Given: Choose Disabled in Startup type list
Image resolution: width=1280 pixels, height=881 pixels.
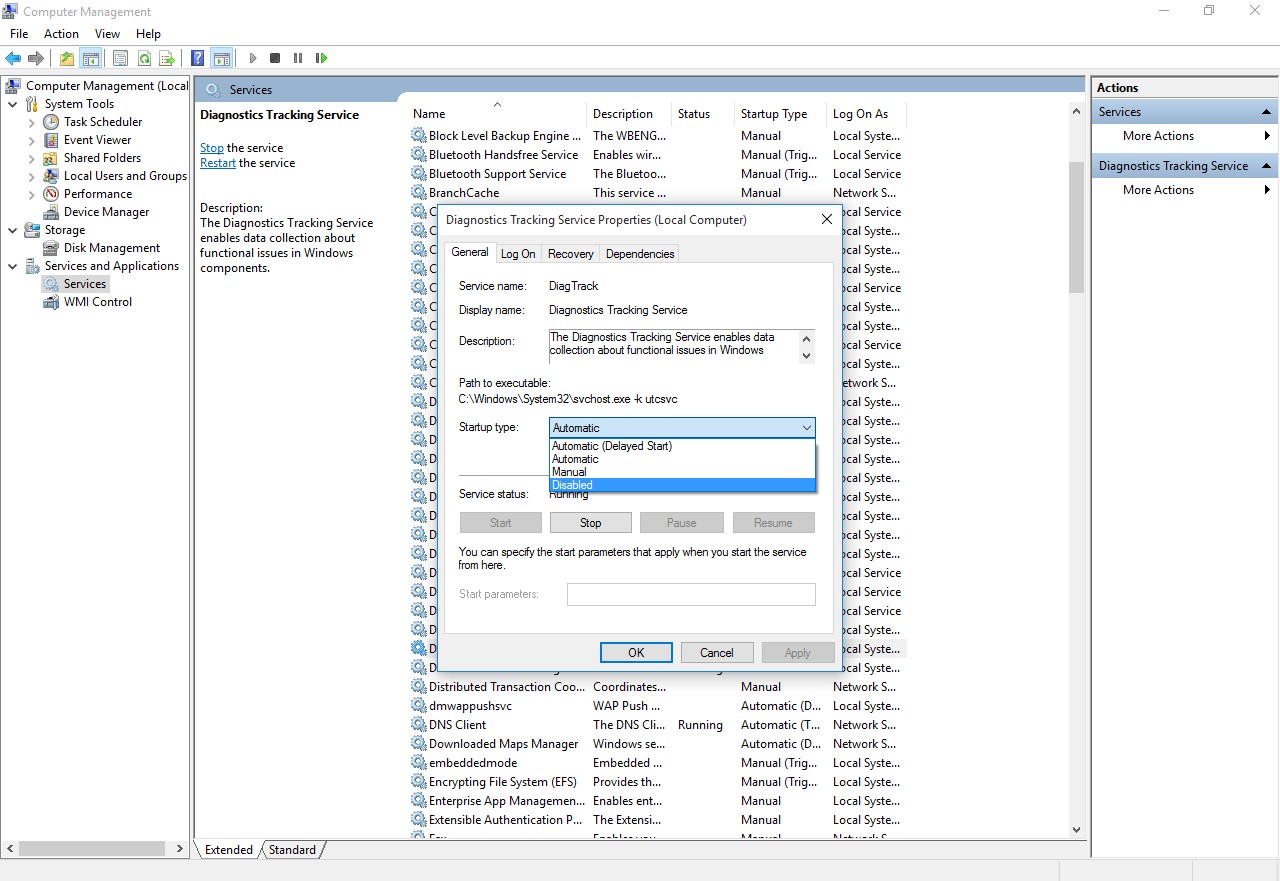Looking at the screenshot, I should (x=682, y=485).
